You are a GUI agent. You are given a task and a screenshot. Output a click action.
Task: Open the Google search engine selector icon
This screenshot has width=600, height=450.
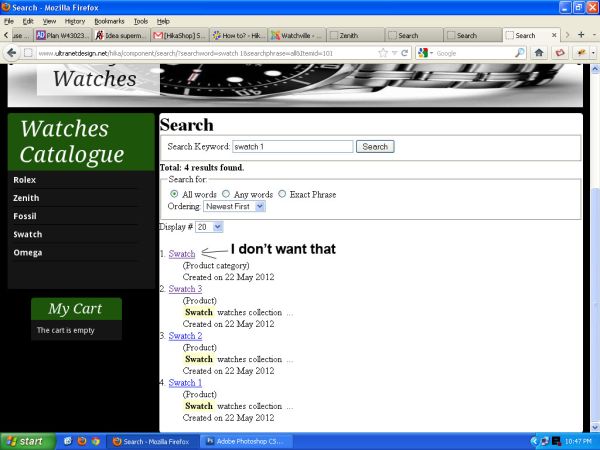click(x=423, y=53)
